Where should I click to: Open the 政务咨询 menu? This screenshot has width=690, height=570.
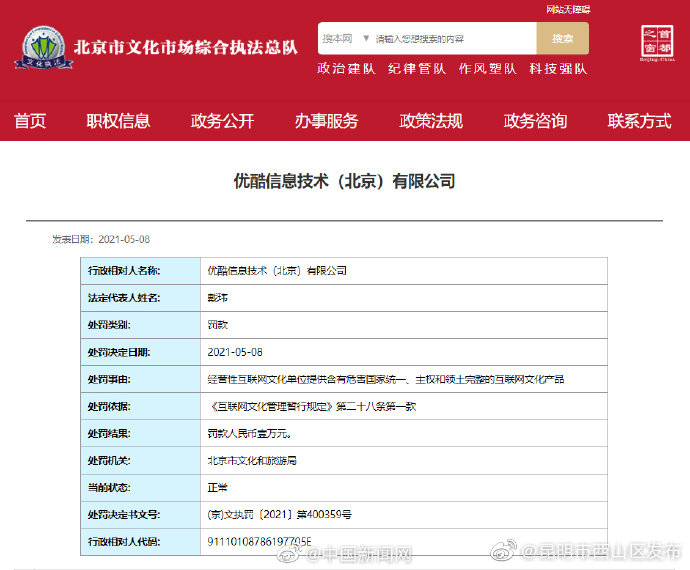536,121
